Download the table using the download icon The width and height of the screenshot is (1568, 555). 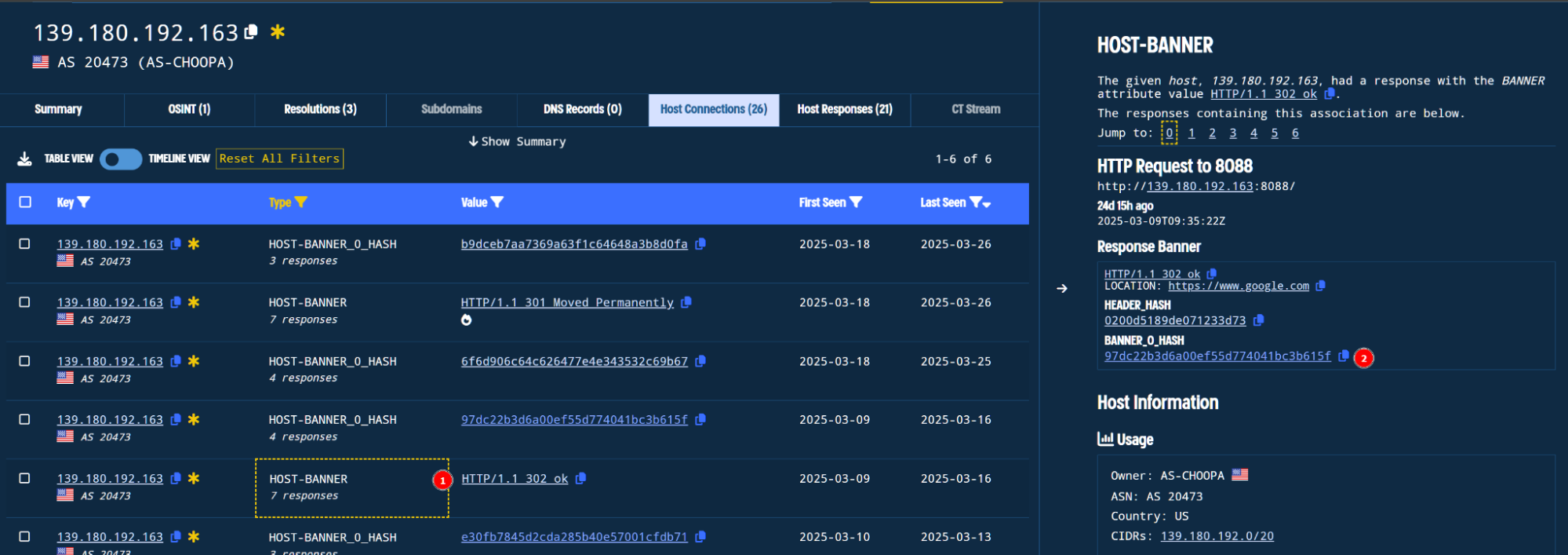25,159
